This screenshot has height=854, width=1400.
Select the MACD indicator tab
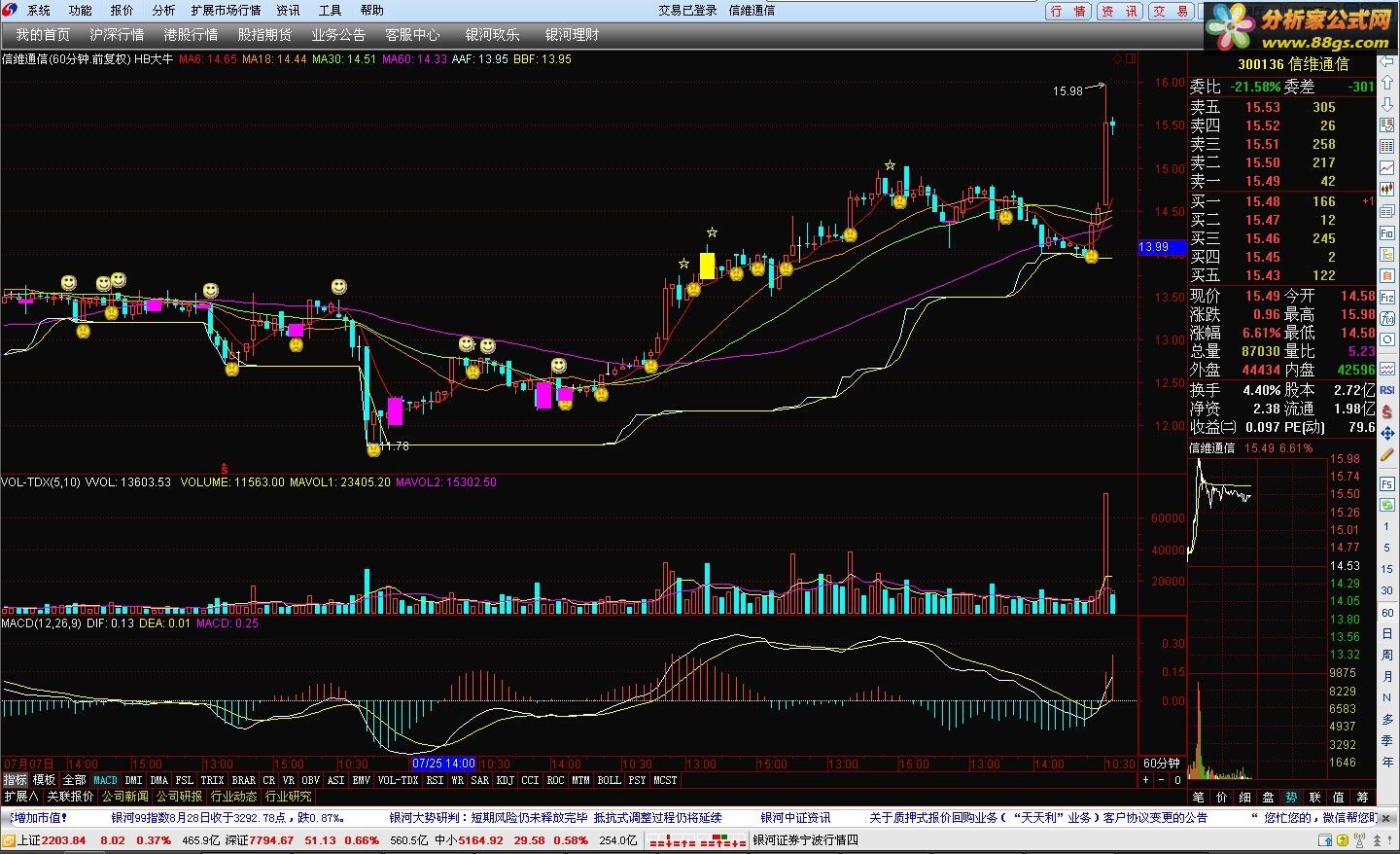coord(105,780)
